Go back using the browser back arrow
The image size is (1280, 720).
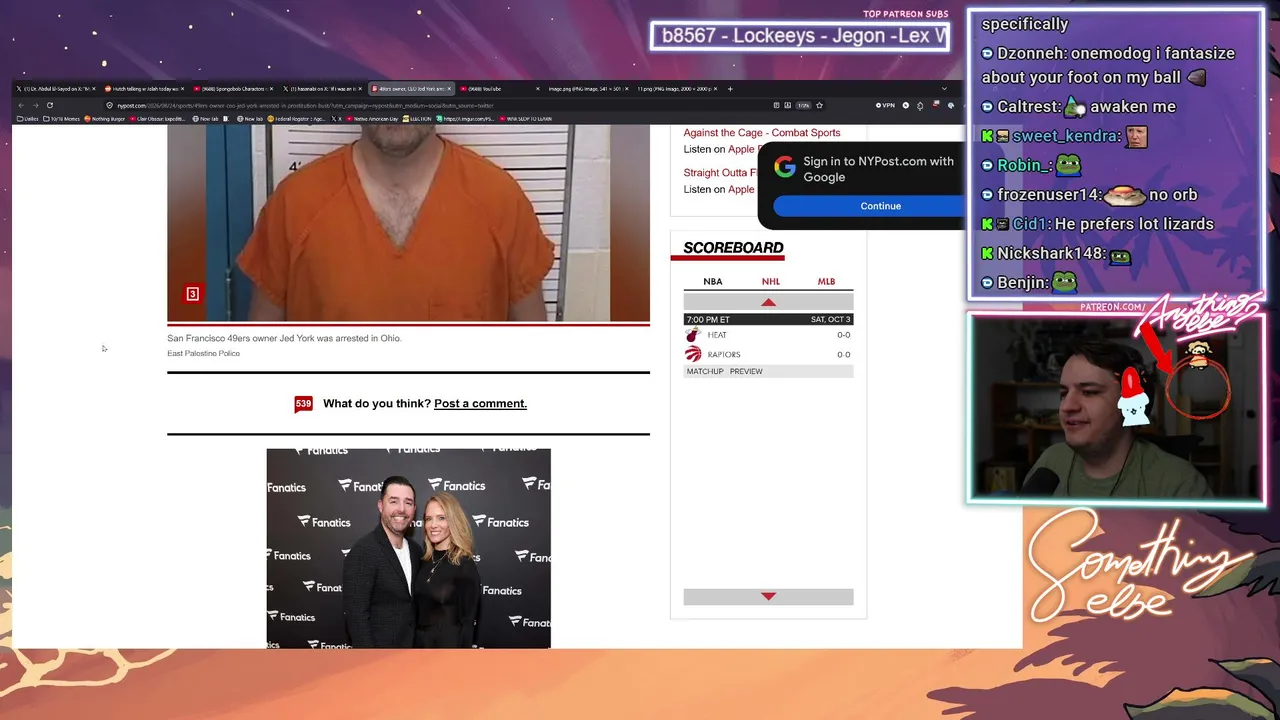tap(21, 105)
